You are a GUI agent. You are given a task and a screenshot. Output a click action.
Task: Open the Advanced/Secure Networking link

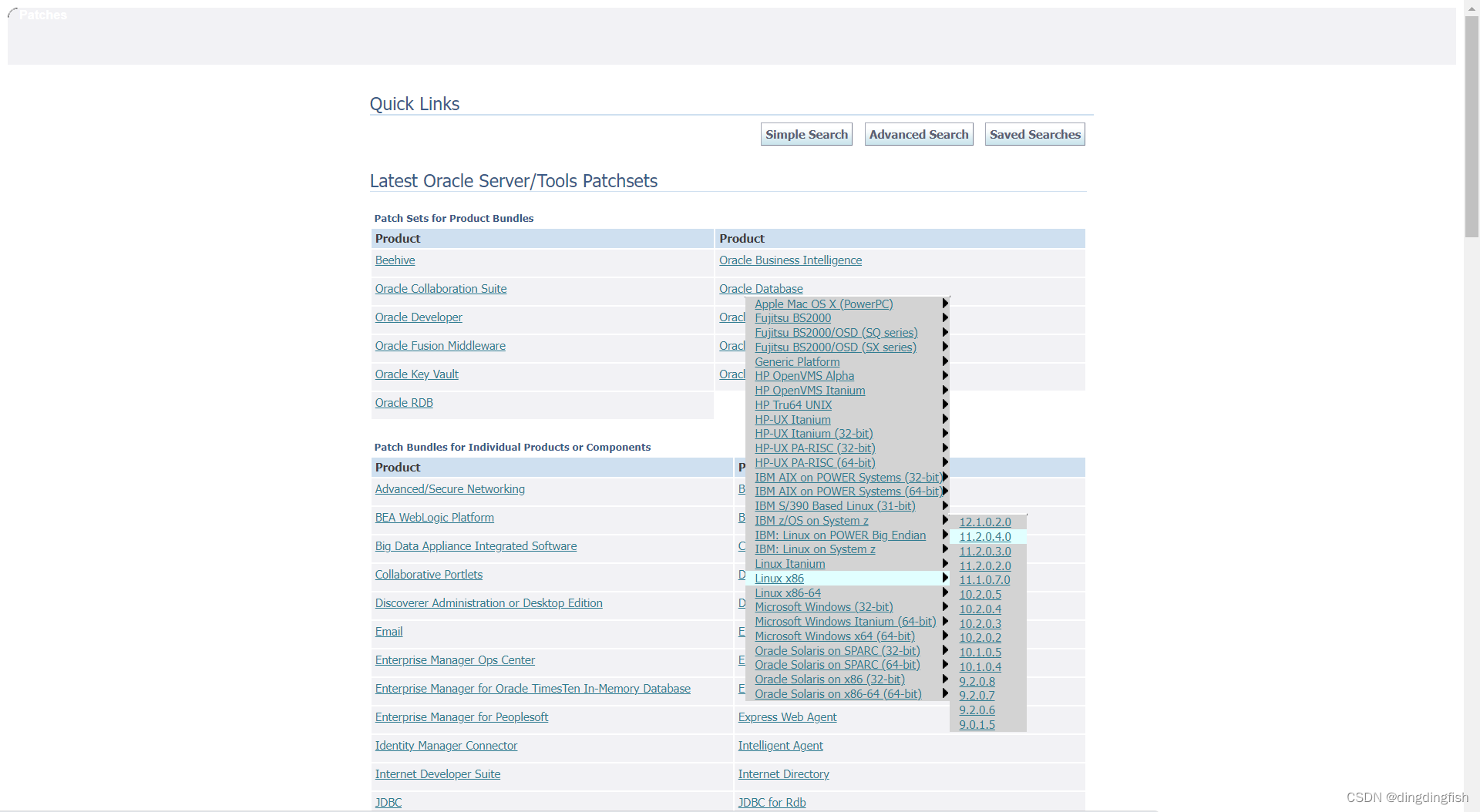click(449, 489)
